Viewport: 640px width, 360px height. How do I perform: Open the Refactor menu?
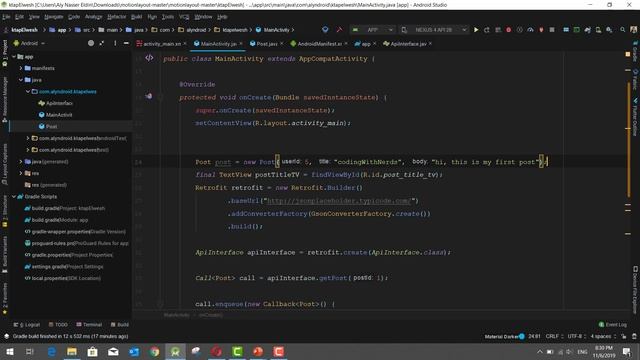[117, 17]
